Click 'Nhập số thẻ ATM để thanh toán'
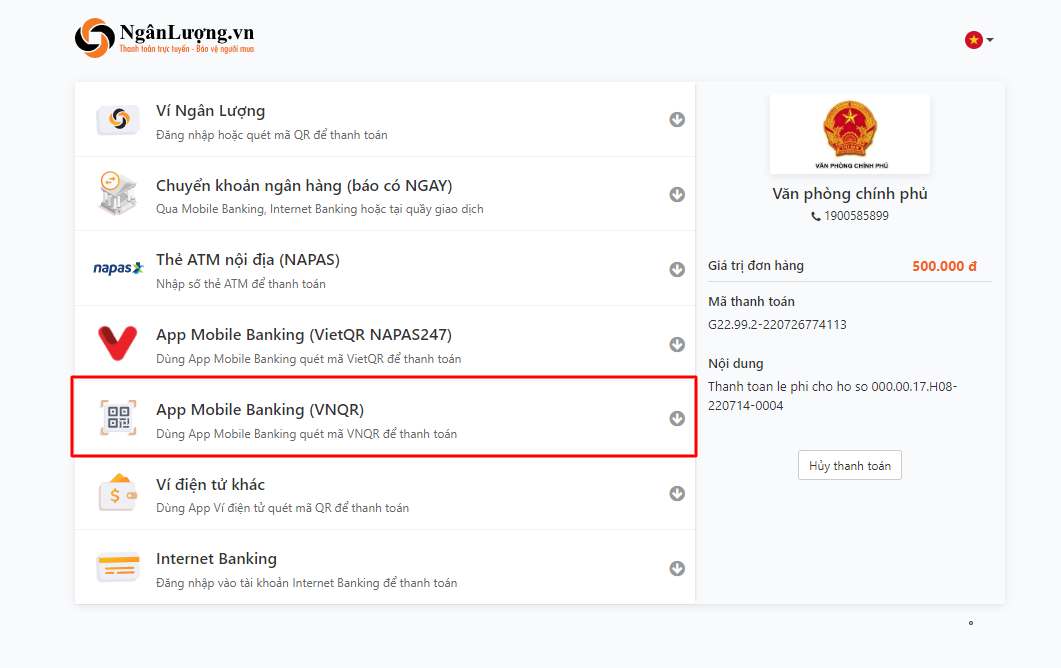The width and height of the screenshot is (1061, 668). (x=240, y=284)
